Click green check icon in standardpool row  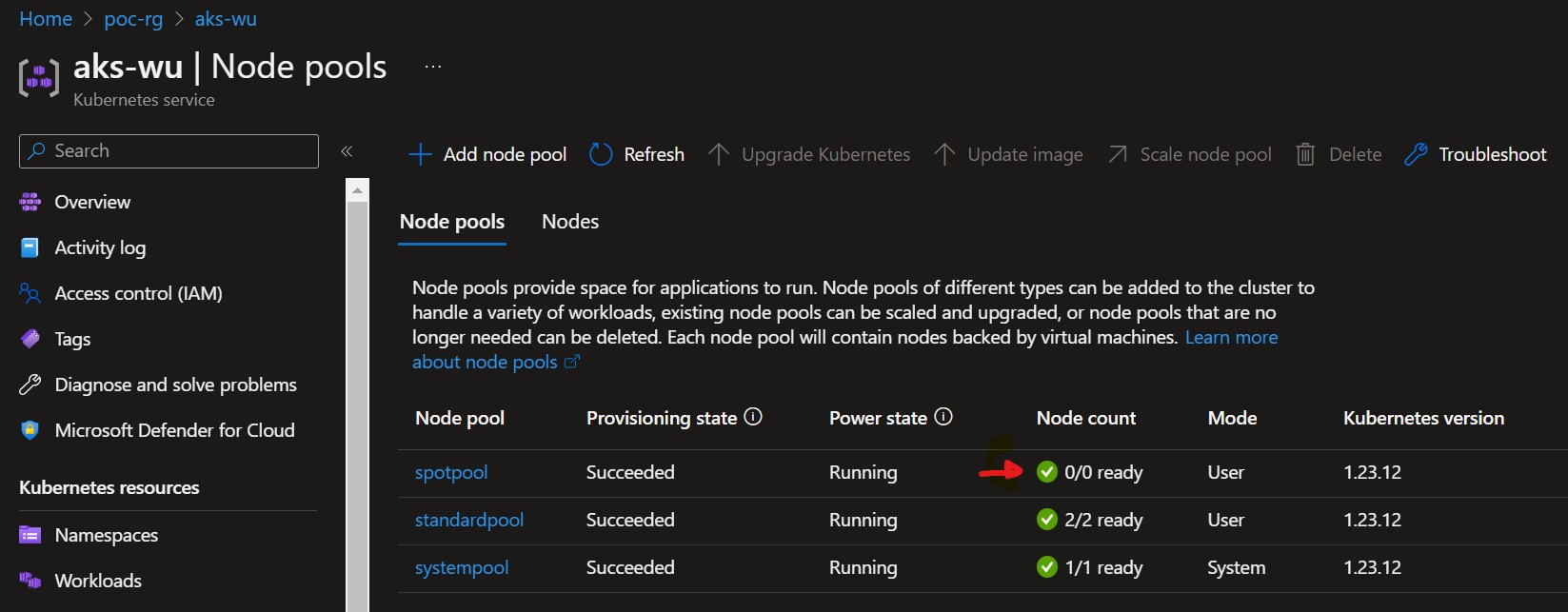click(1047, 520)
